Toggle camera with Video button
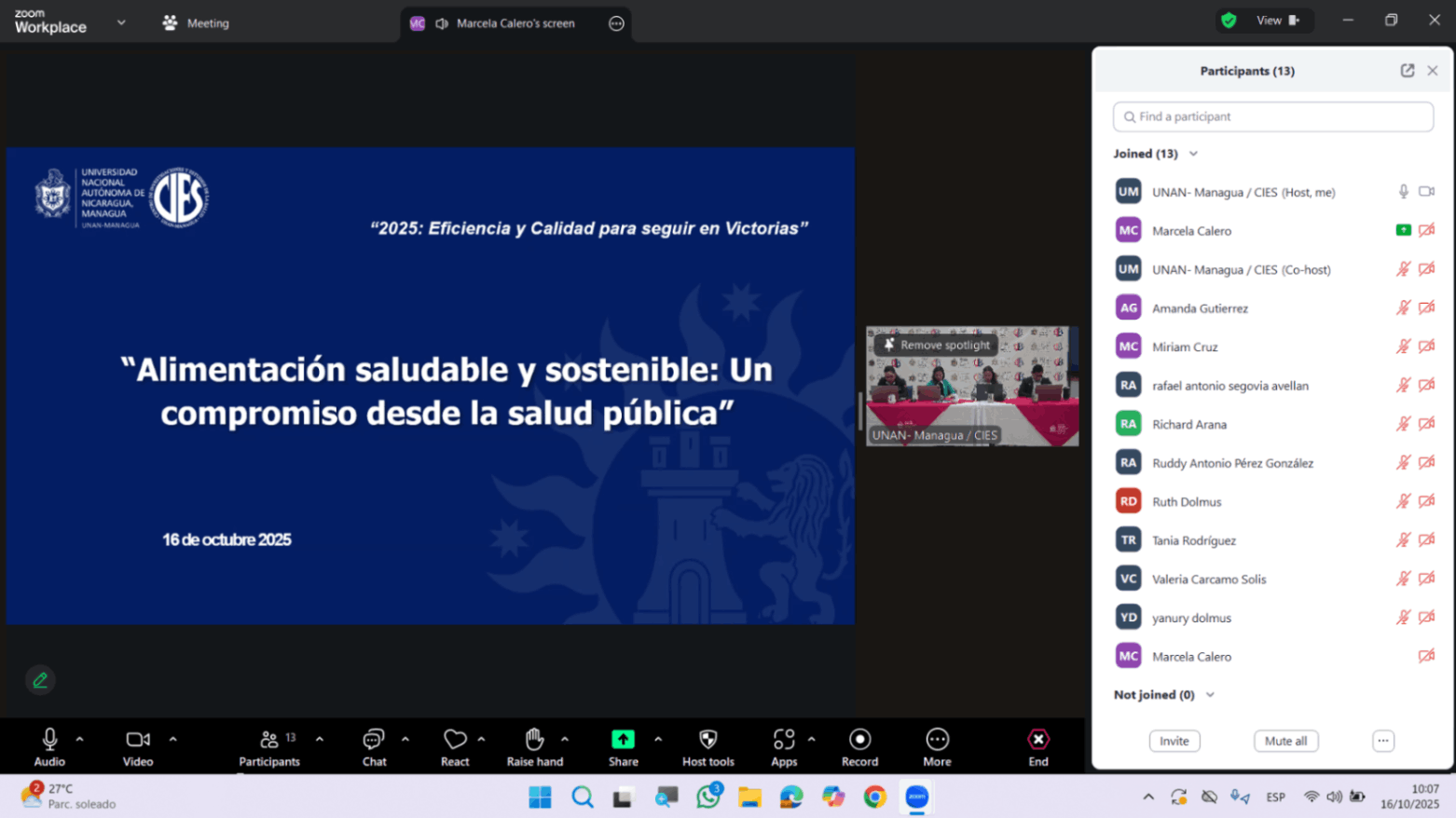The image size is (1456, 818). coord(138,741)
